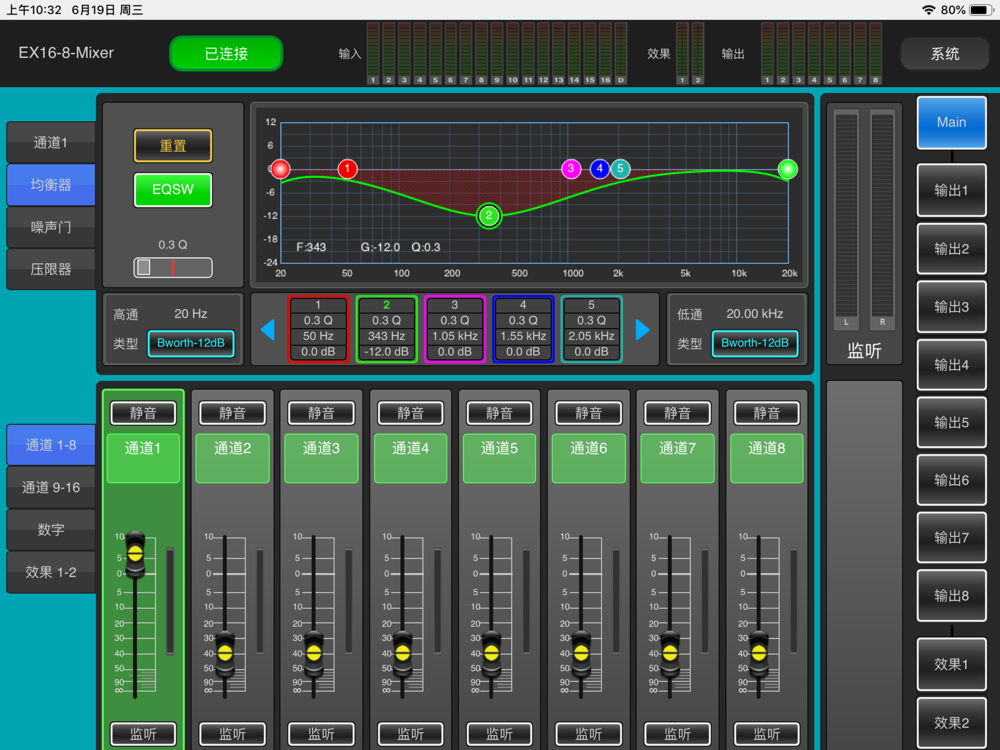Select the 效果2 bus
The height and width of the screenshot is (750, 1000).
click(x=952, y=723)
